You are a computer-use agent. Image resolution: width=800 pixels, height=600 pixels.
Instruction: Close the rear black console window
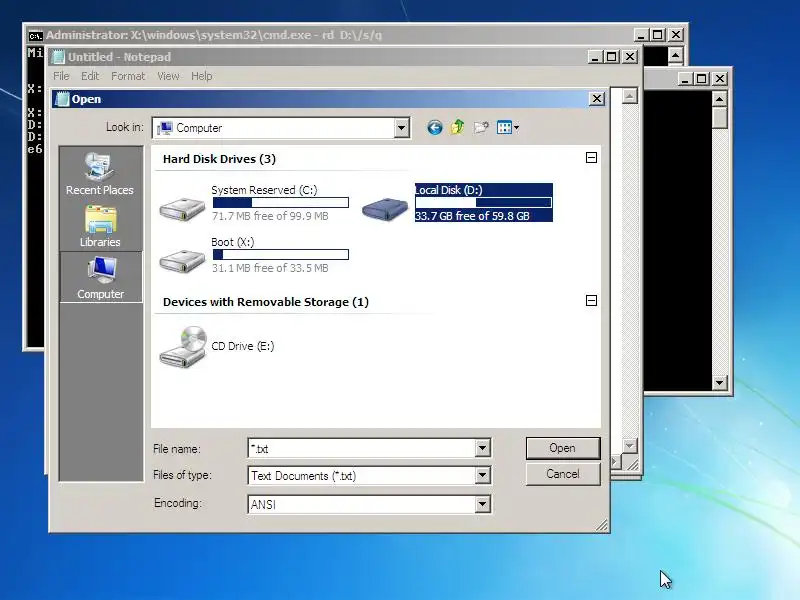coord(720,79)
